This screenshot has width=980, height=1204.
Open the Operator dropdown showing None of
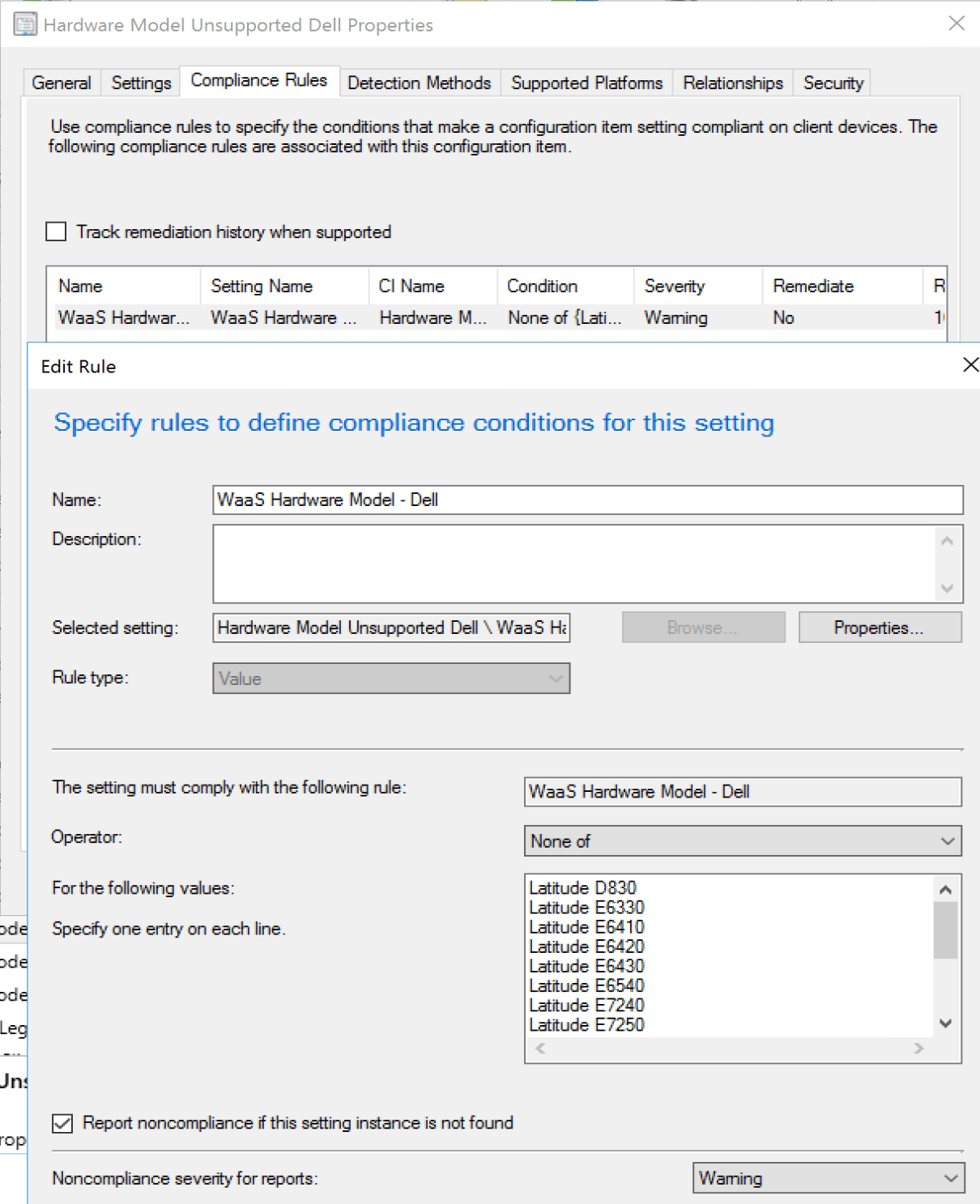(742, 841)
